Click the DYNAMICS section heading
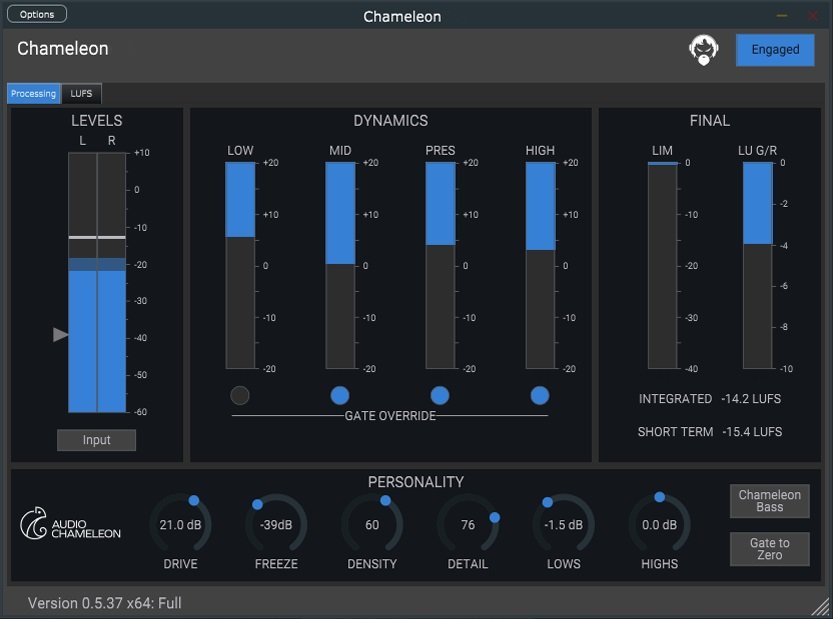This screenshot has height=619, width=833. [x=390, y=121]
